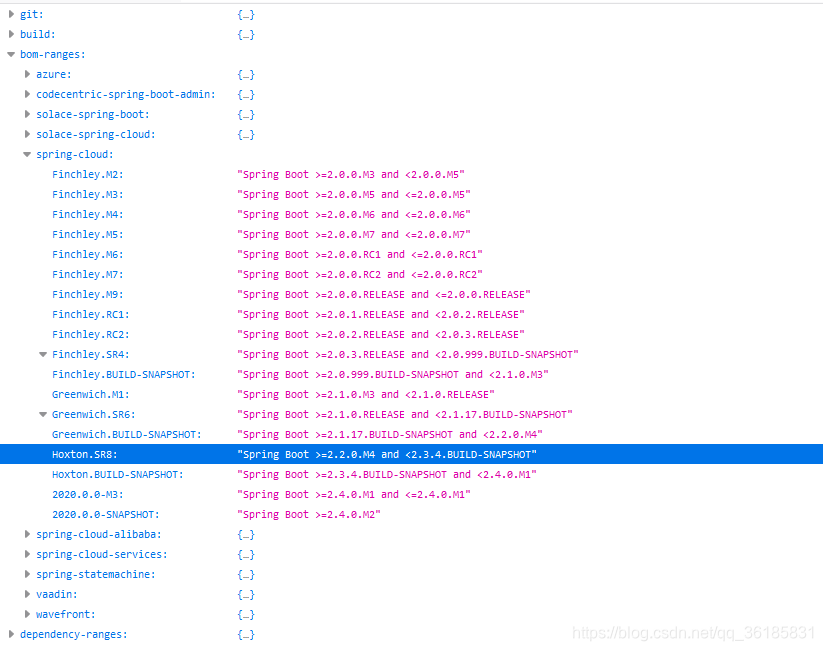Click value "Spring Boot >=2.3.4.BUILD-SNAPSHOT and <2.4.0.M1"
Screen dimensions: 823x651
click(387, 474)
